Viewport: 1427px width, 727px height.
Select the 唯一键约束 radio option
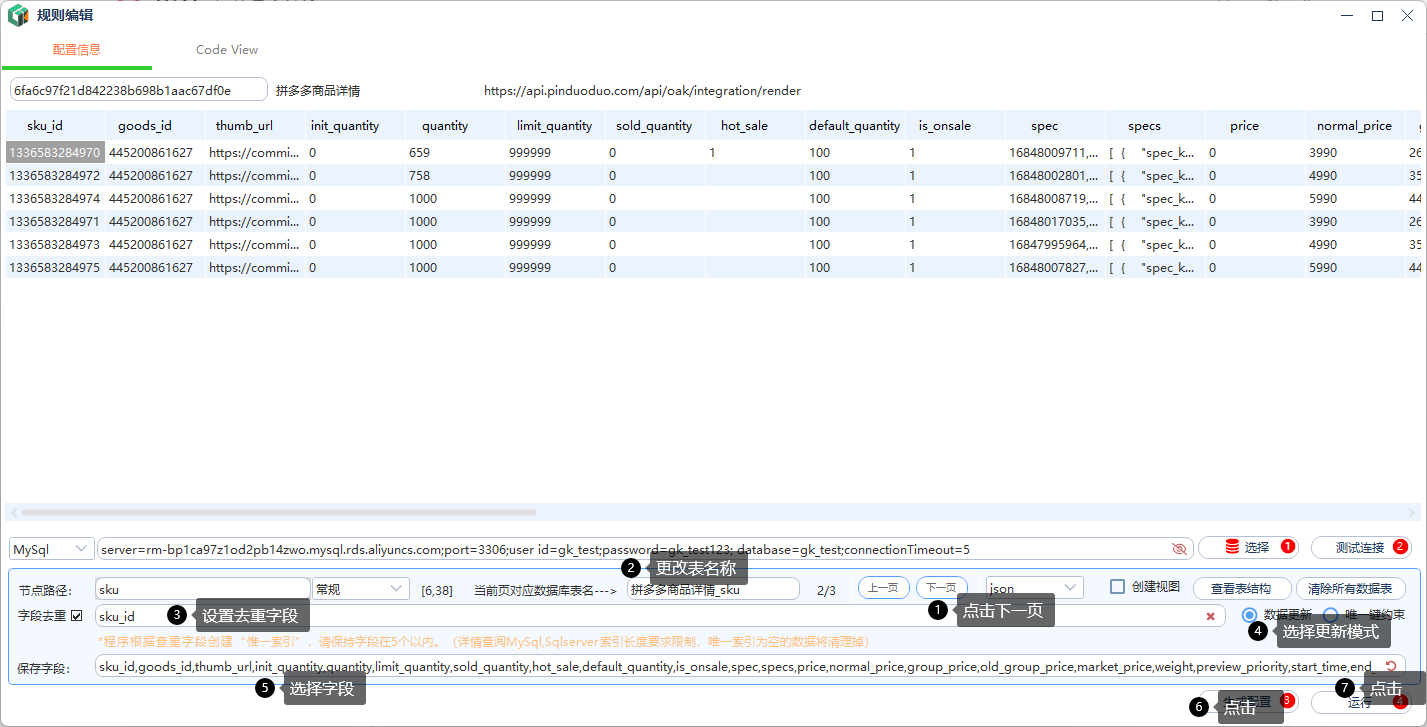1330,615
